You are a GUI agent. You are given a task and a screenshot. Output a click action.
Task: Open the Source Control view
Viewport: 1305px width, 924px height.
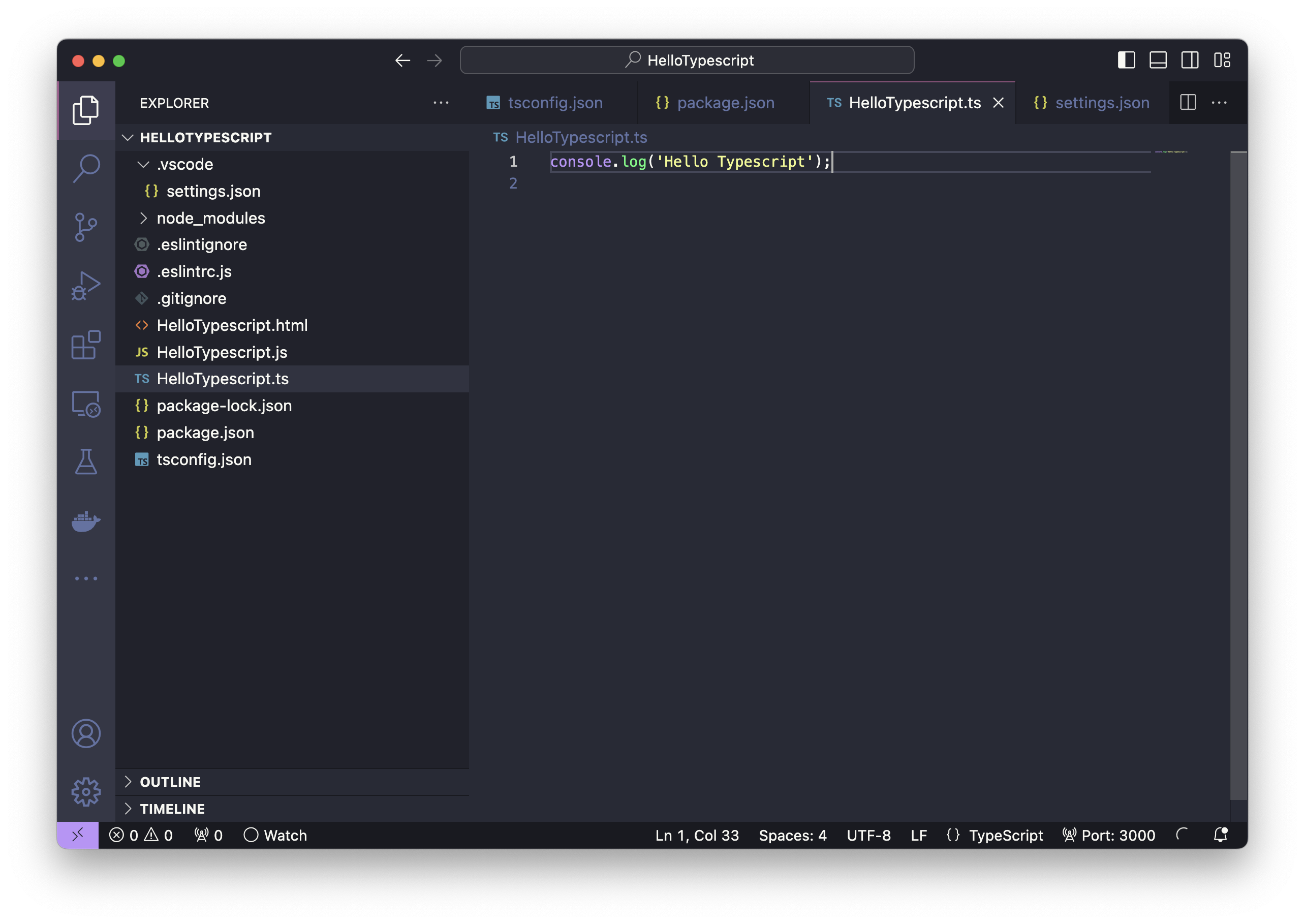(x=86, y=227)
